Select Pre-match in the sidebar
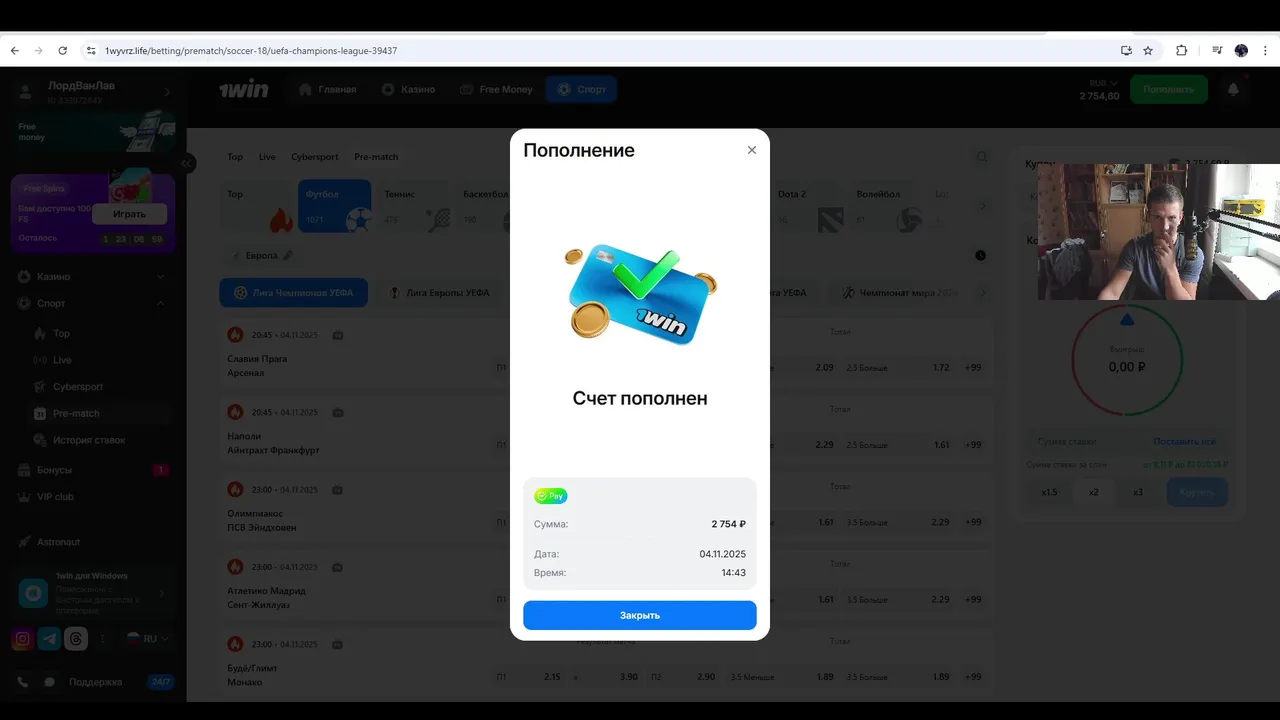Image resolution: width=1280 pixels, height=720 pixels. 99,413
